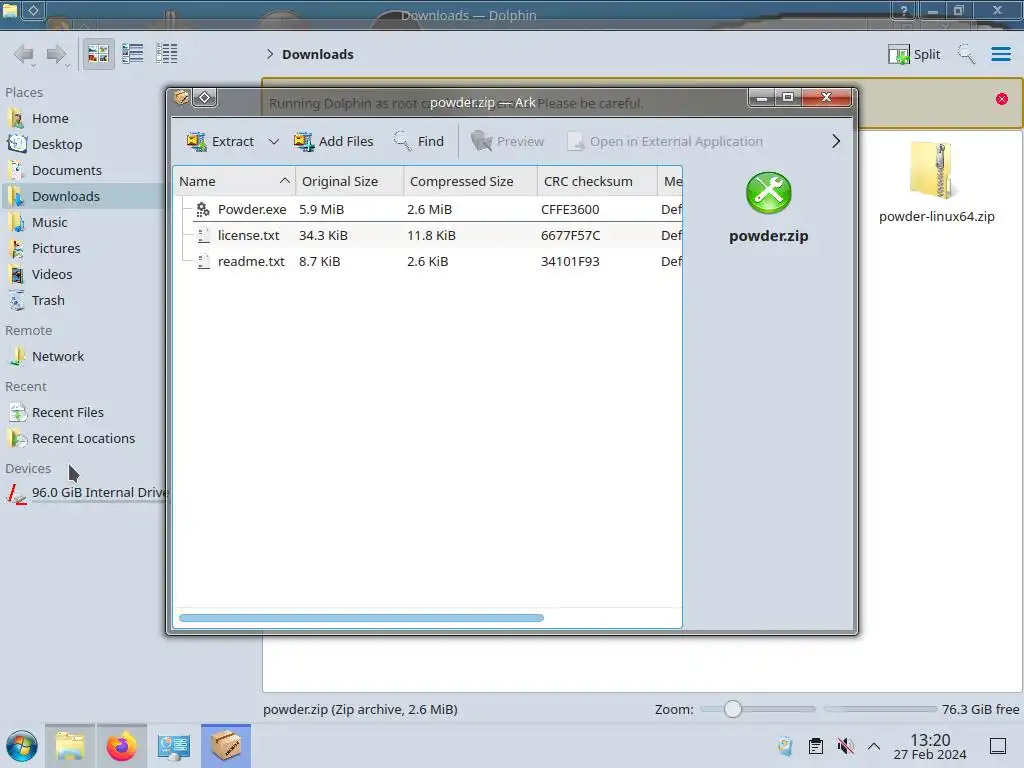Adjust the Dolphin Zoom slider
1024x768 pixels.
click(x=757, y=709)
